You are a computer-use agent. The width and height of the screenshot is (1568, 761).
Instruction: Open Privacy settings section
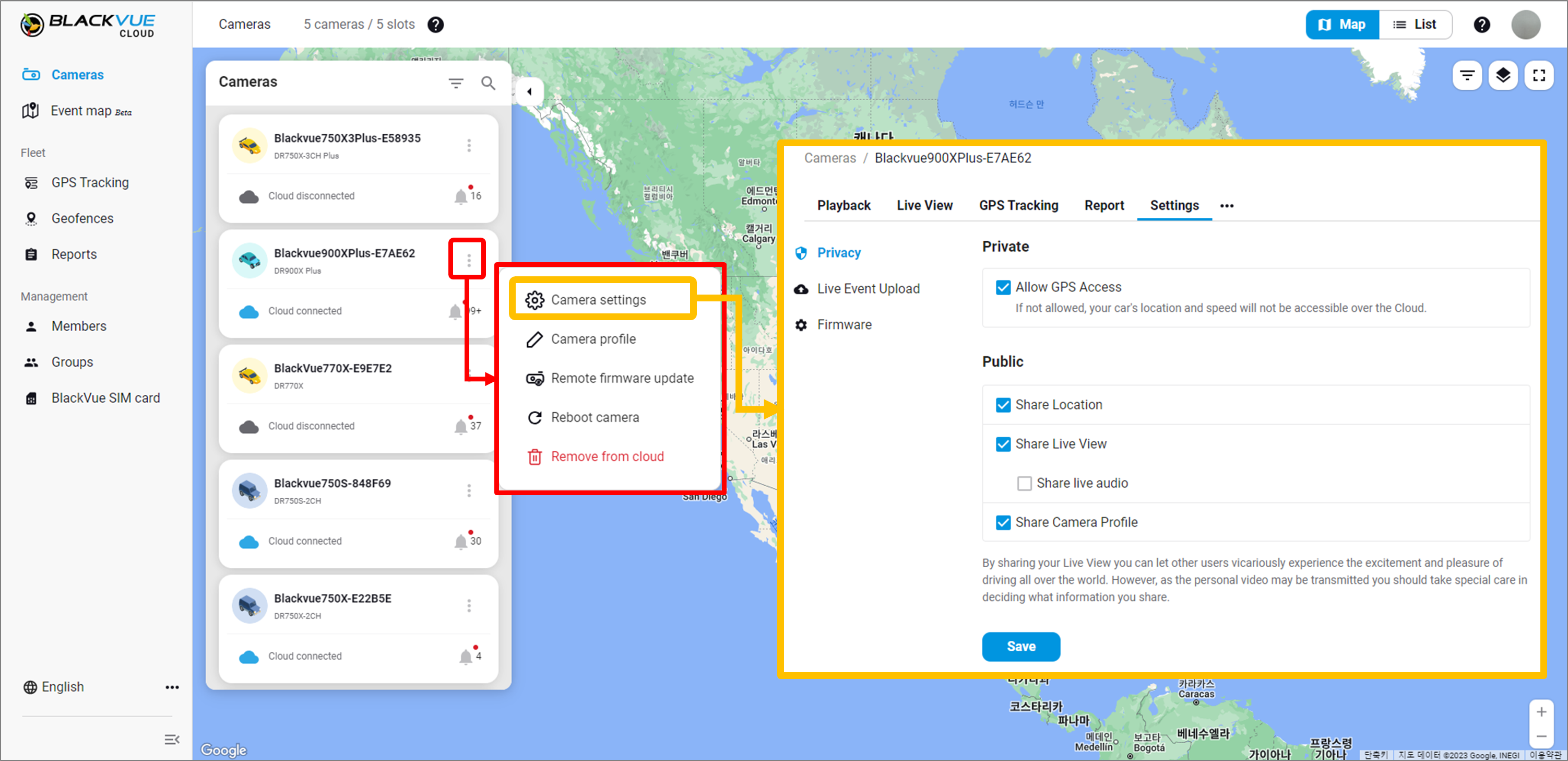[x=828, y=252]
